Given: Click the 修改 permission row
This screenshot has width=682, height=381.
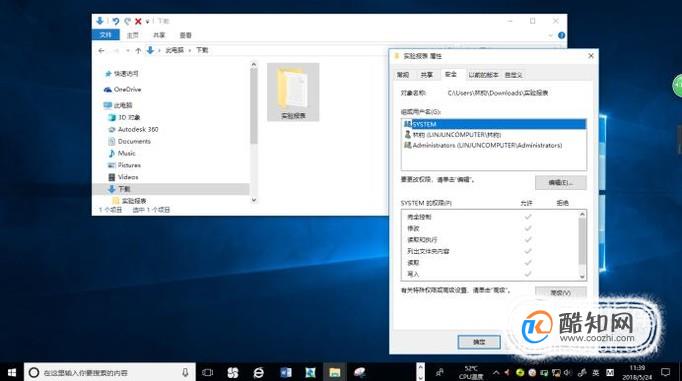Looking at the screenshot, I should tap(491, 228).
